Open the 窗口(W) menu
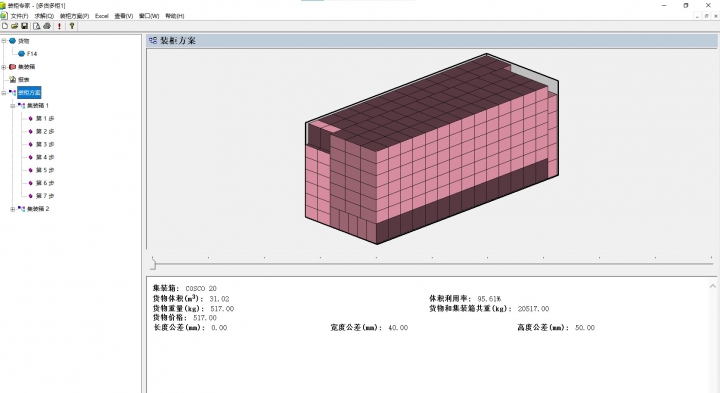The height and width of the screenshot is (393, 720). click(149, 16)
